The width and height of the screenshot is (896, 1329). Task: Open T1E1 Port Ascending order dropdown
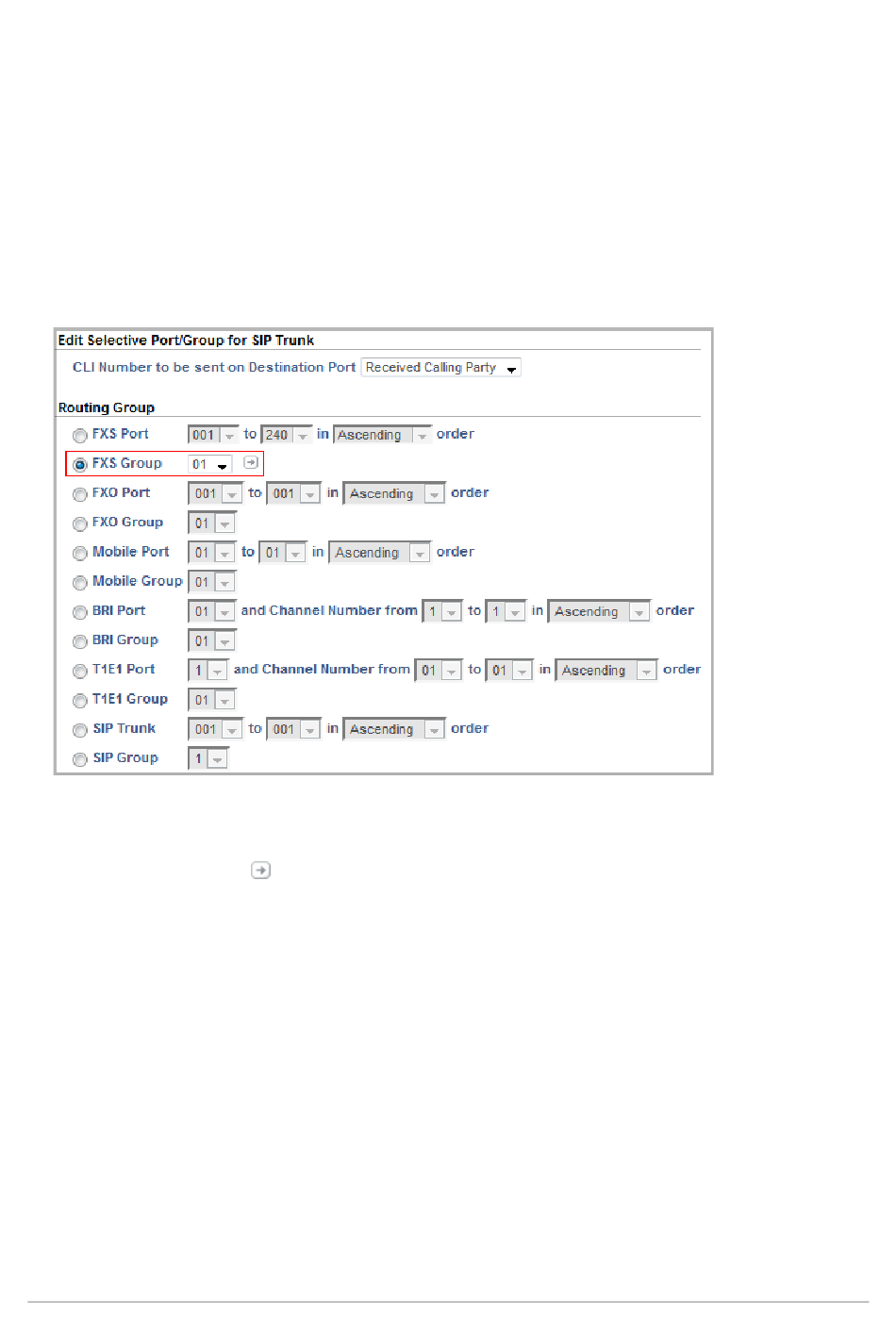coord(606,670)
